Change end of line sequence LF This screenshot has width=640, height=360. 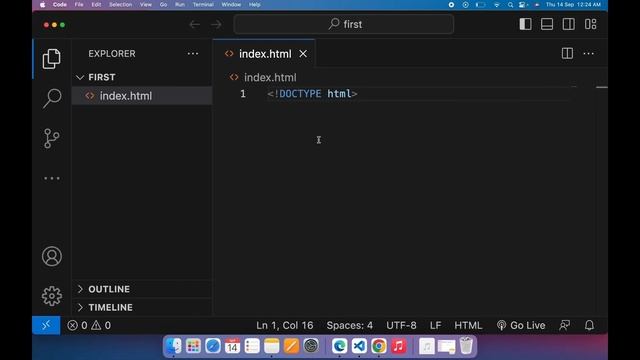pyautogui.click(x=435, y=325)
